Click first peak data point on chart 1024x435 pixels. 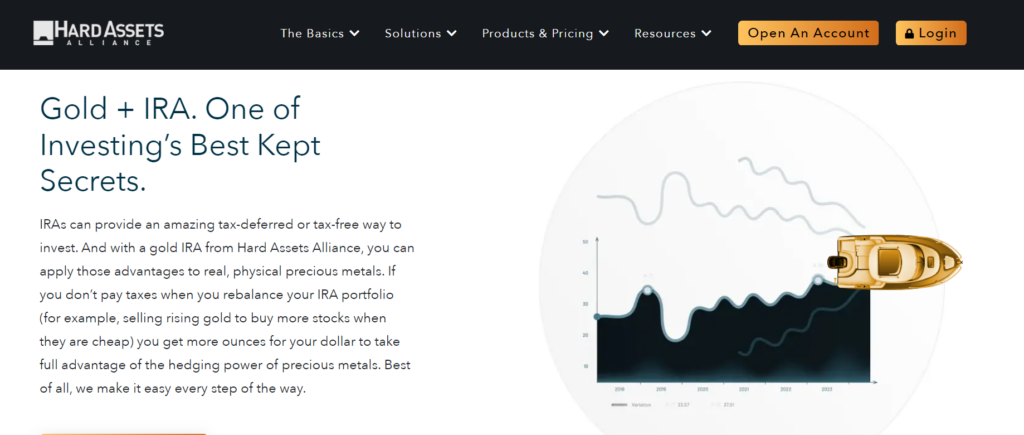pos(647,290)
